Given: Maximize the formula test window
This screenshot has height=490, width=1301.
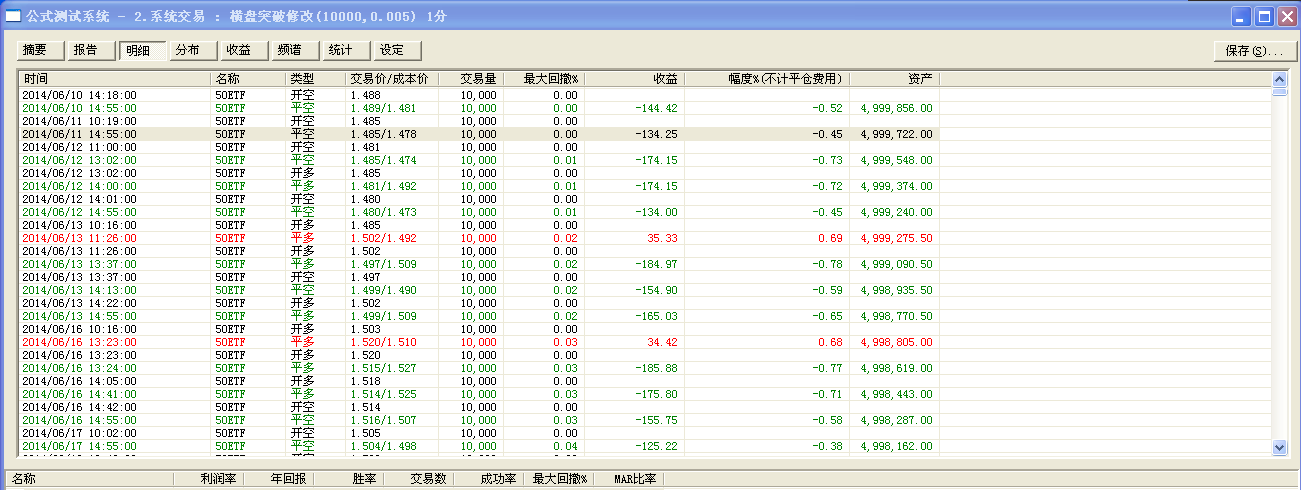Looking at the screenshot, I should tap(1263, 17).
